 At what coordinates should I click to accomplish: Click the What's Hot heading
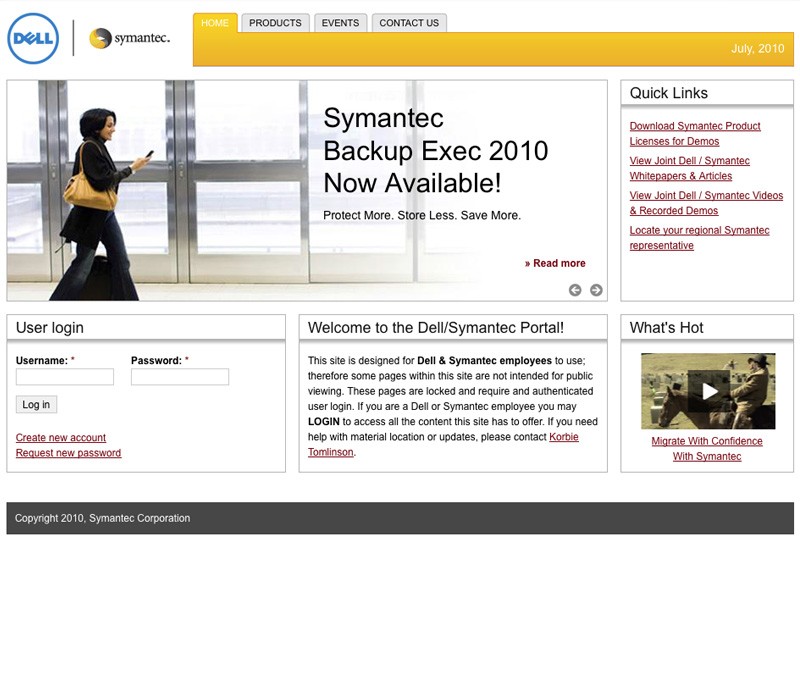coord(666,328)
